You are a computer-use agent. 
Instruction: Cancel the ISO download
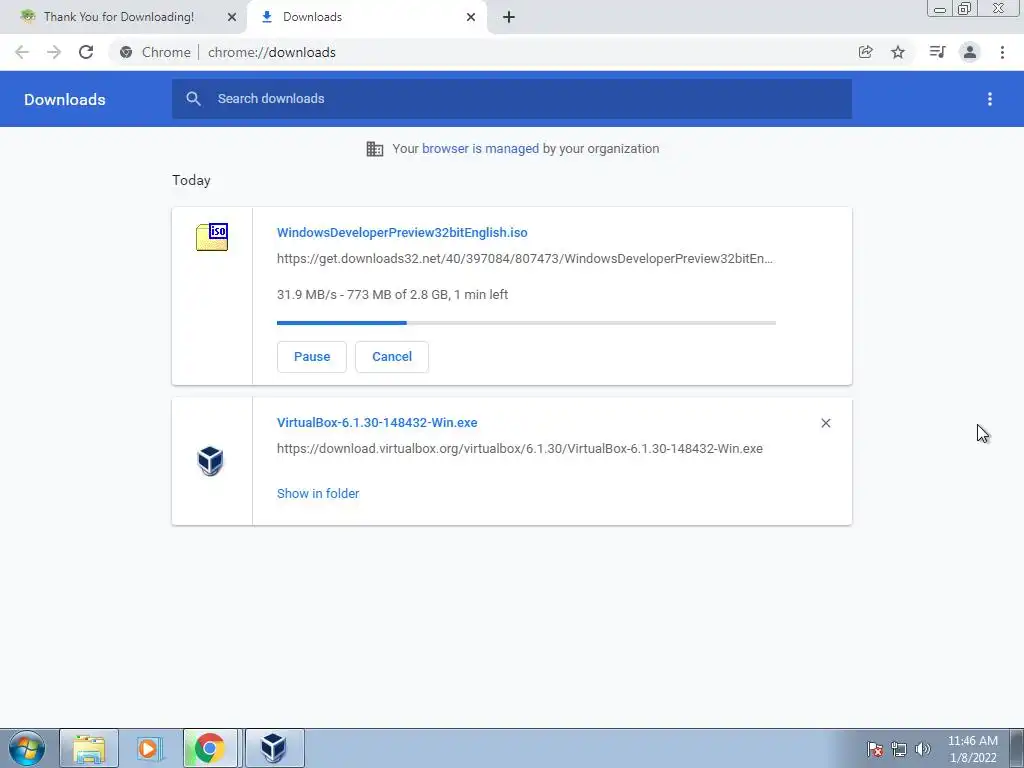coord(392,357)
